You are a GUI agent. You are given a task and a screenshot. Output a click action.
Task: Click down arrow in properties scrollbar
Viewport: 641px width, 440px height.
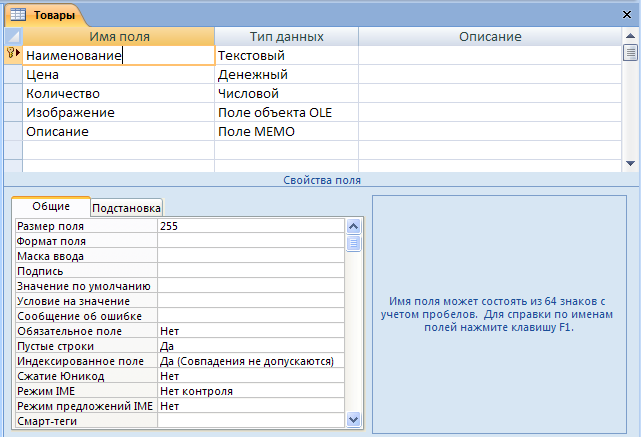pyautogui.click(x=354, y=419)
